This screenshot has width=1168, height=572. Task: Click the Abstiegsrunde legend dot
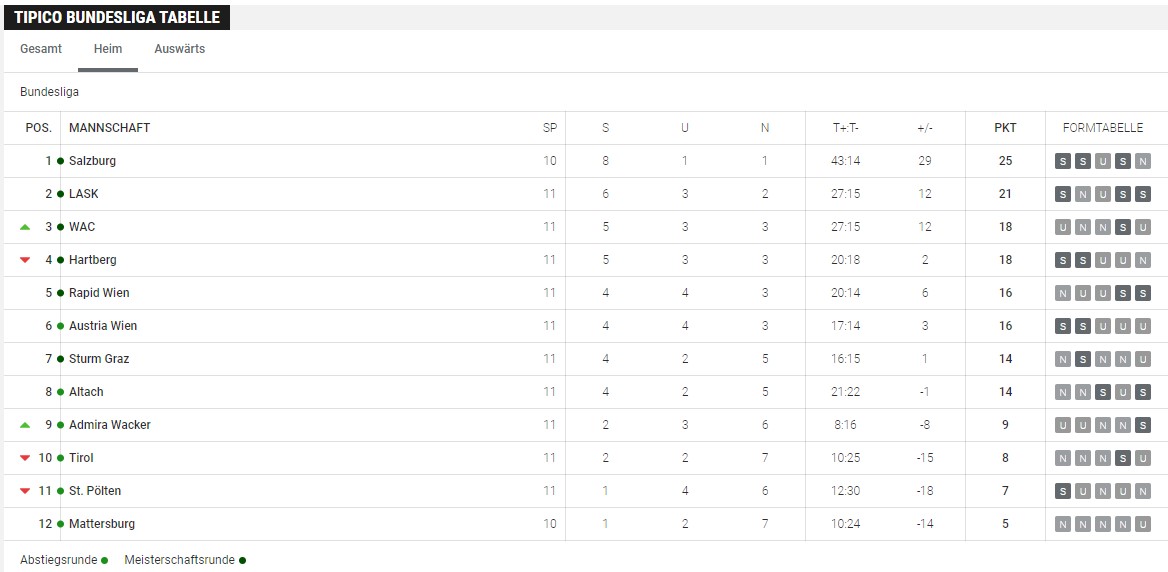click(104, 561)
